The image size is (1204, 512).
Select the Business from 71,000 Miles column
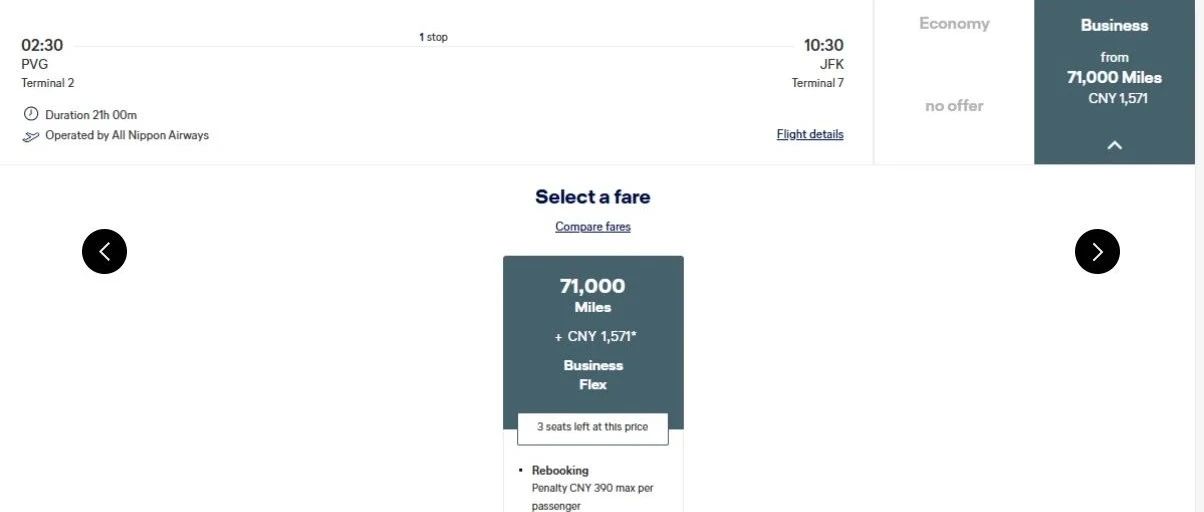1114,70
